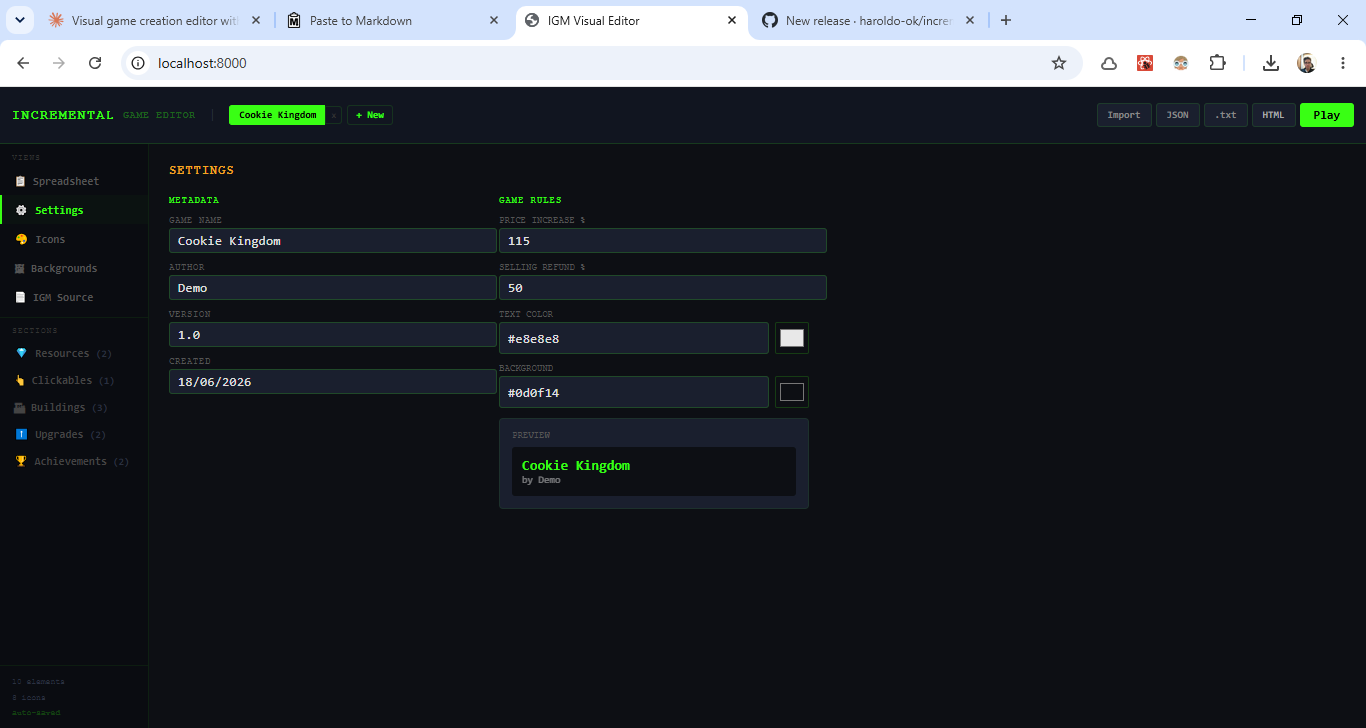Click the '10 elements' status text
This screenshot has width=1366, height=728.
38,681
